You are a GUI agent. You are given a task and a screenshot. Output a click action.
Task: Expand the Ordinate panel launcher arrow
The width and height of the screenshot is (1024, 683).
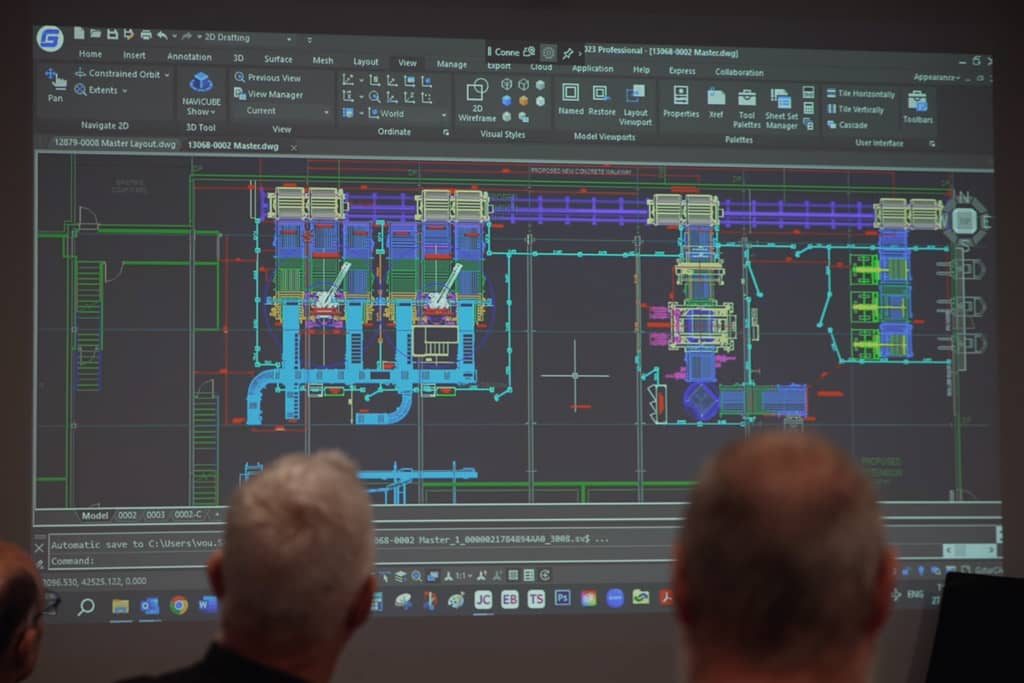[x=446, y=133]
